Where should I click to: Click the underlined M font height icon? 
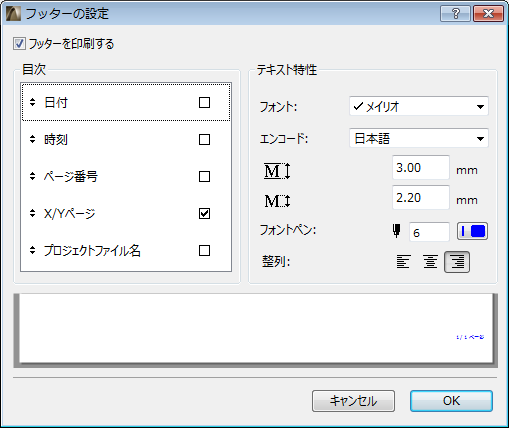(277, 171)
